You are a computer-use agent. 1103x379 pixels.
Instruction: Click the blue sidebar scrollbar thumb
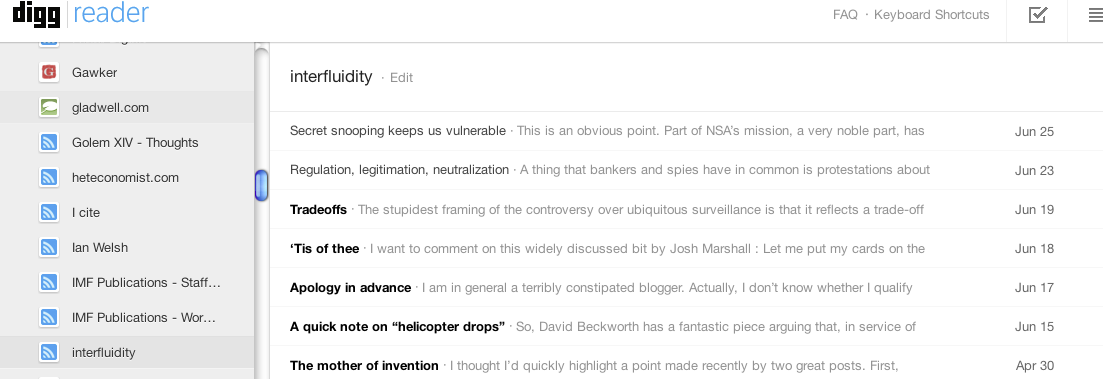click(x=261, y=185)
